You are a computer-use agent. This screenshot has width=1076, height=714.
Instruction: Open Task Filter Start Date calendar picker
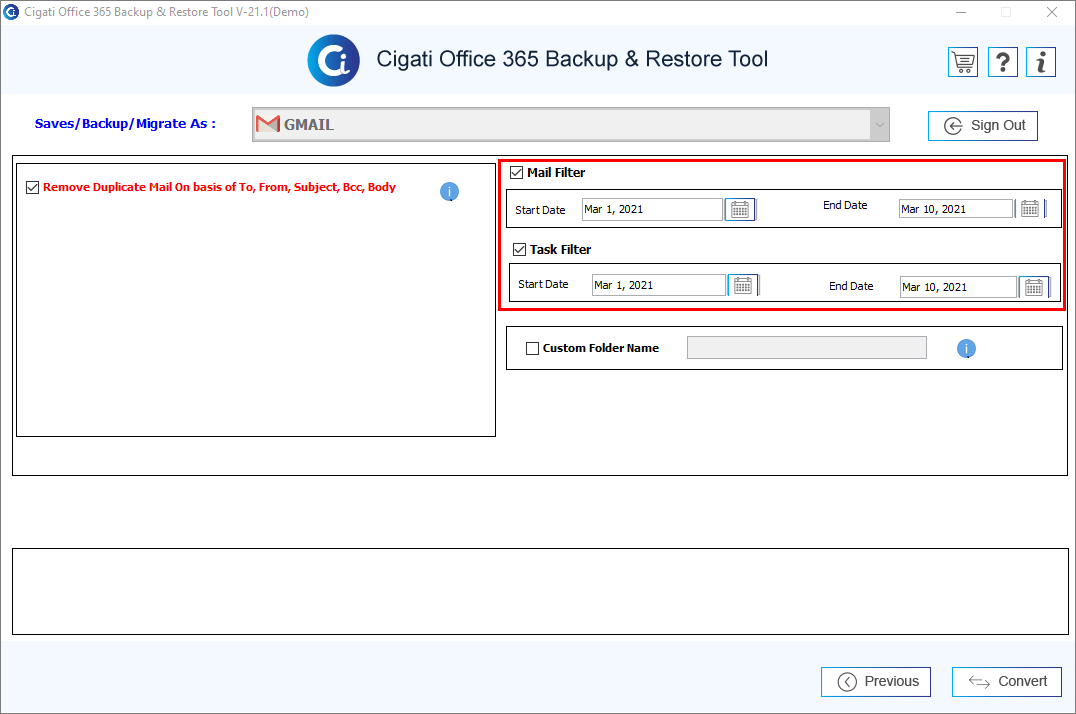[743, 285]
